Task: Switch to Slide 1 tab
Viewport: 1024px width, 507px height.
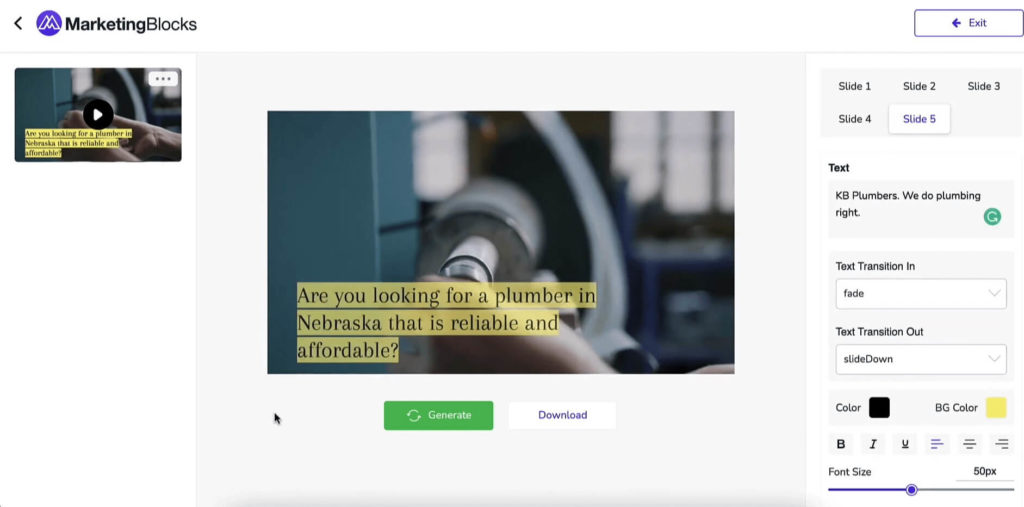Action: [854, 86]
